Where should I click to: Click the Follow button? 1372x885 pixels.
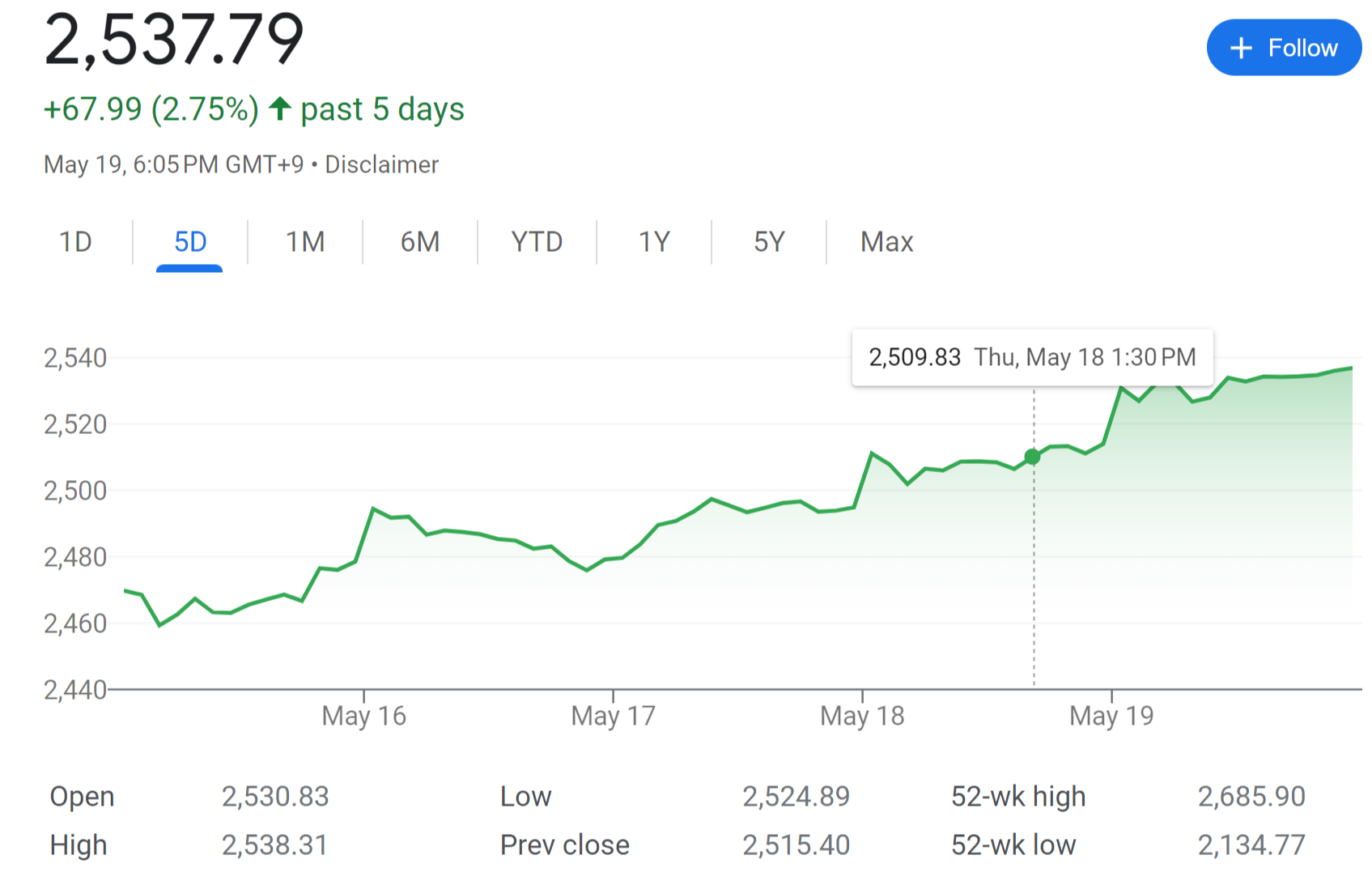1284,48
